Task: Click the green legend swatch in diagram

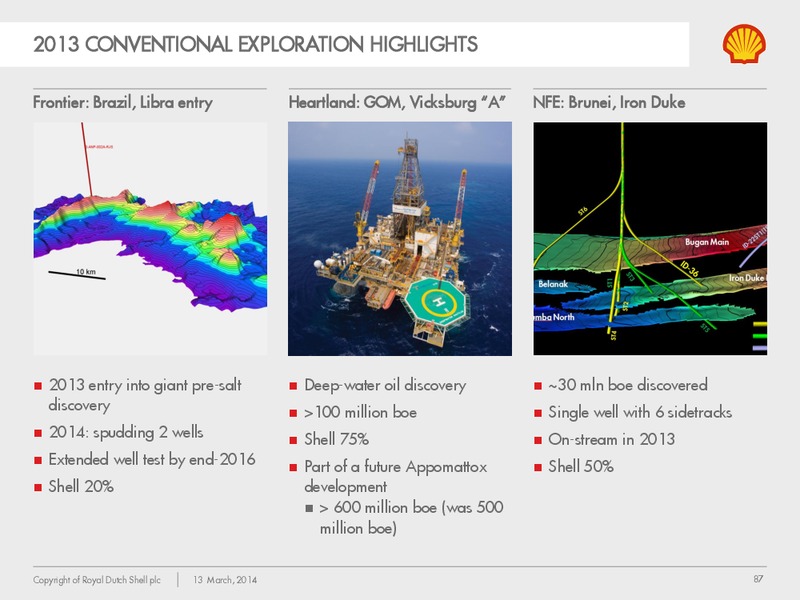Action: [760, 336]
